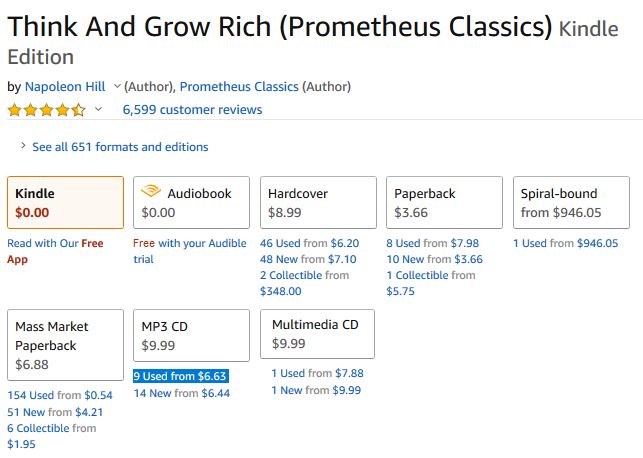Pick the Mass Market Paperback format
The height and width of the screenshot is (458, 643).
click(x=65, y=345)
